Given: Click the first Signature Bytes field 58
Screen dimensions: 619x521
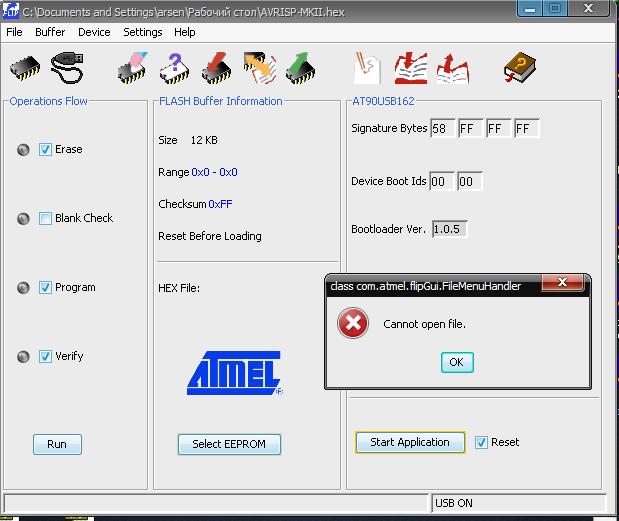Looking at the screenshot, I should [x=443, y=129].
